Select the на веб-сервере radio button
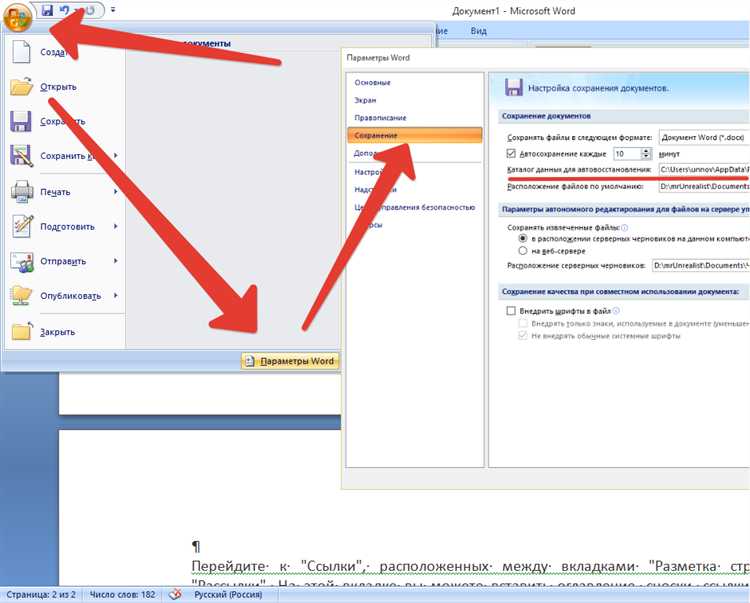 coord(523,251)
